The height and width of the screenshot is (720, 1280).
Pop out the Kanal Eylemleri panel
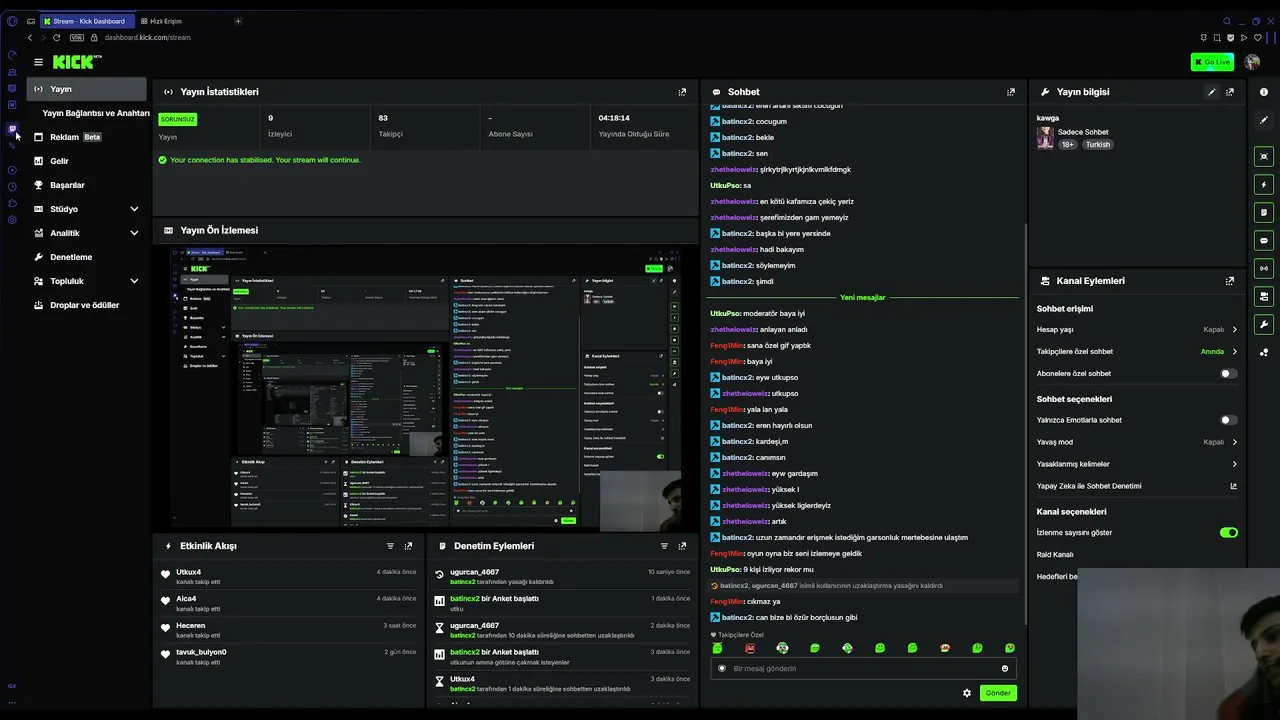(1230, 281)
